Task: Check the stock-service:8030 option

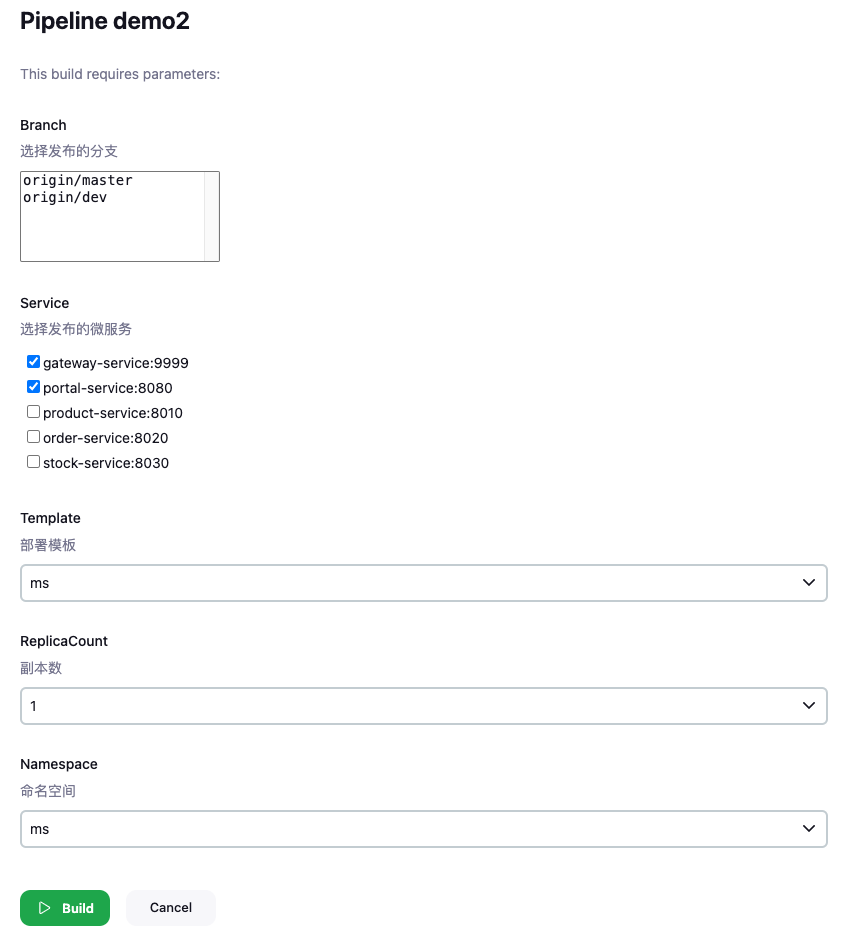Action: pyautogui.click(x=33, y=462)
